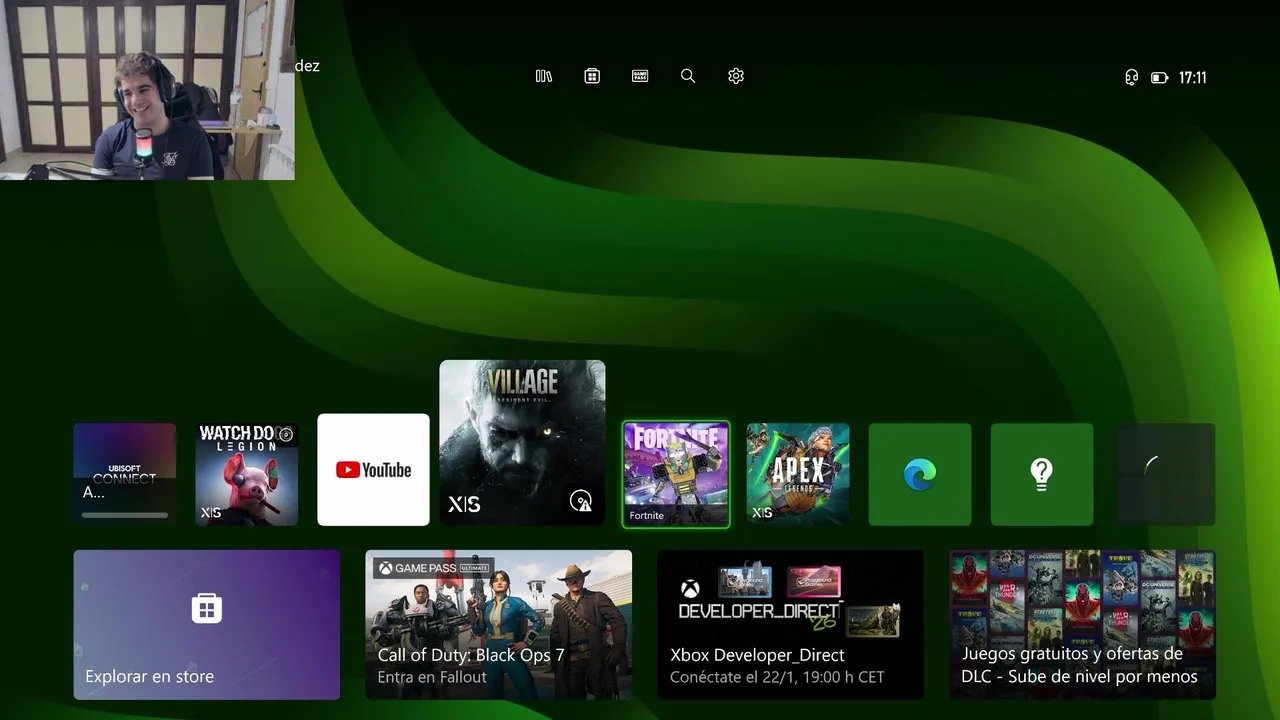
Task: Click the X|S badge on Watch Dogs tile
Action: [x=211, y=513]
